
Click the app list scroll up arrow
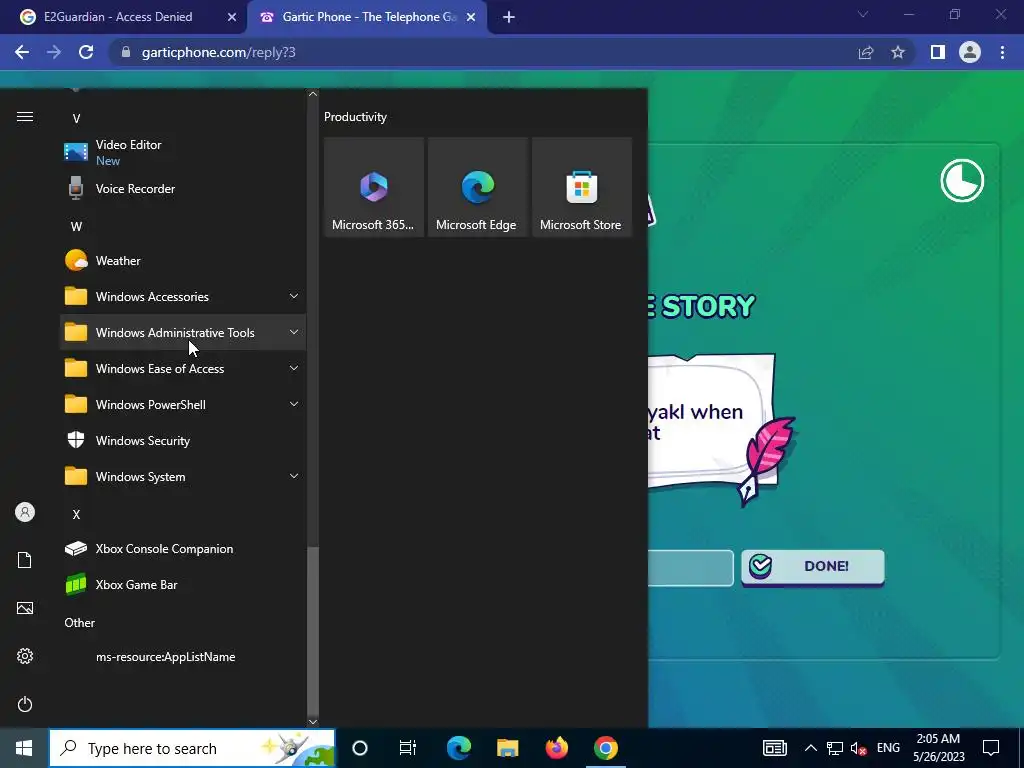tap(313, 94)
